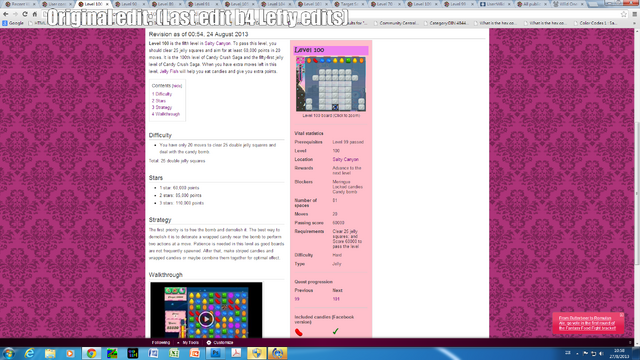Screen dimensions: 640x360
Task: Go back with the browser Back arrow
Action: click(6, 14)
